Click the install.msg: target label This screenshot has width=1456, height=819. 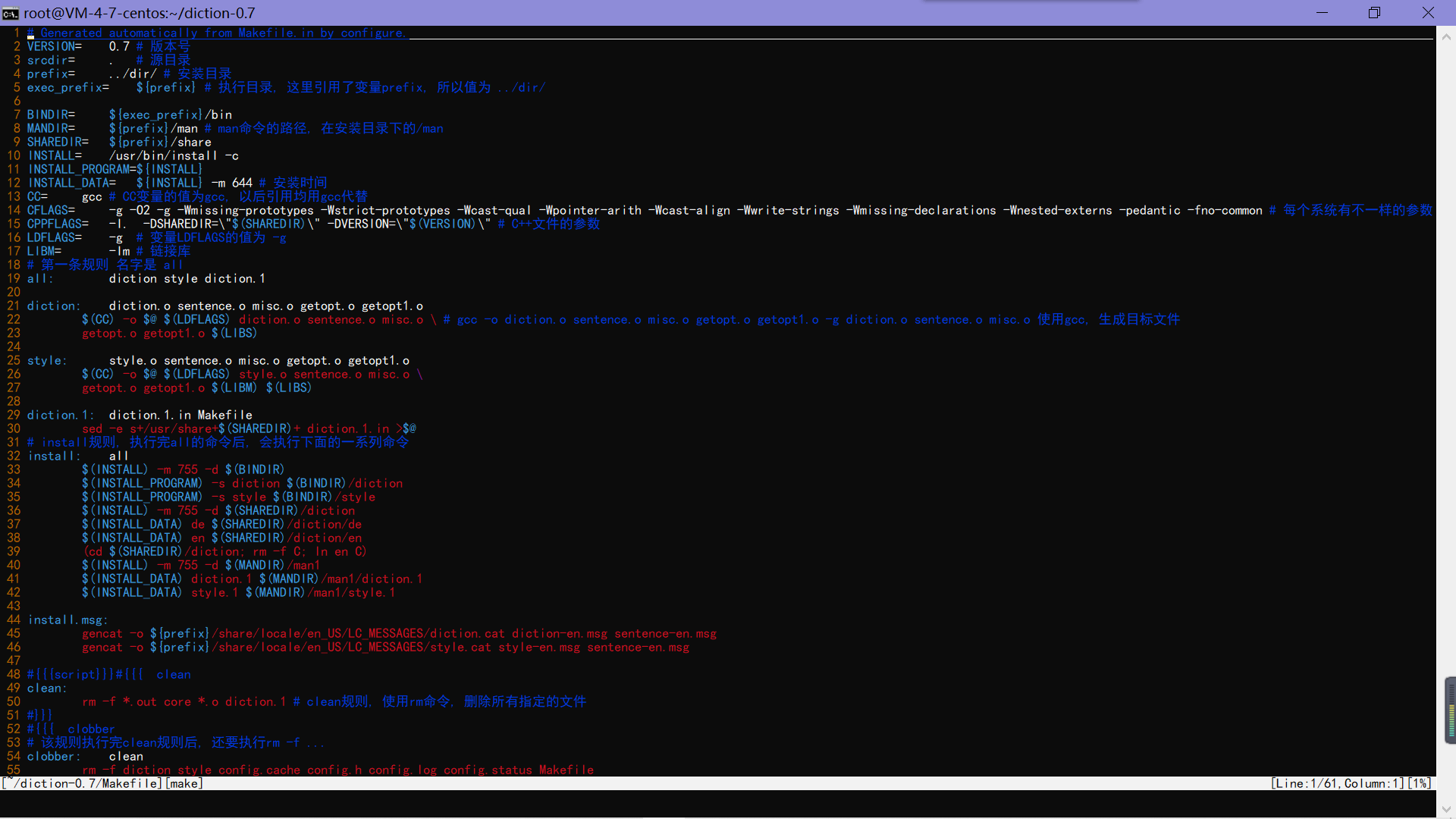(x=67, y=620)
